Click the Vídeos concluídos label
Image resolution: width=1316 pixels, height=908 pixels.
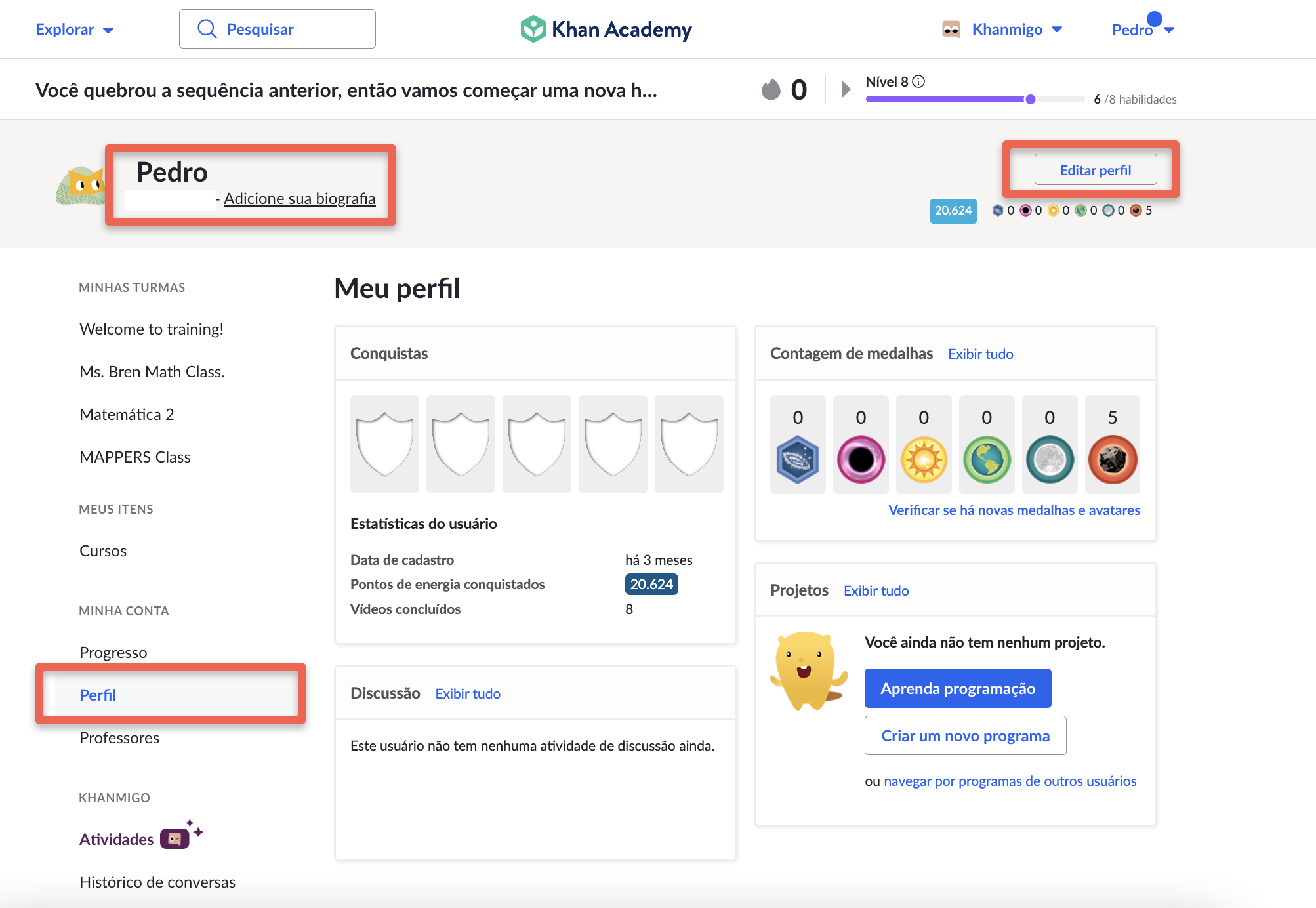coord(405,609)
